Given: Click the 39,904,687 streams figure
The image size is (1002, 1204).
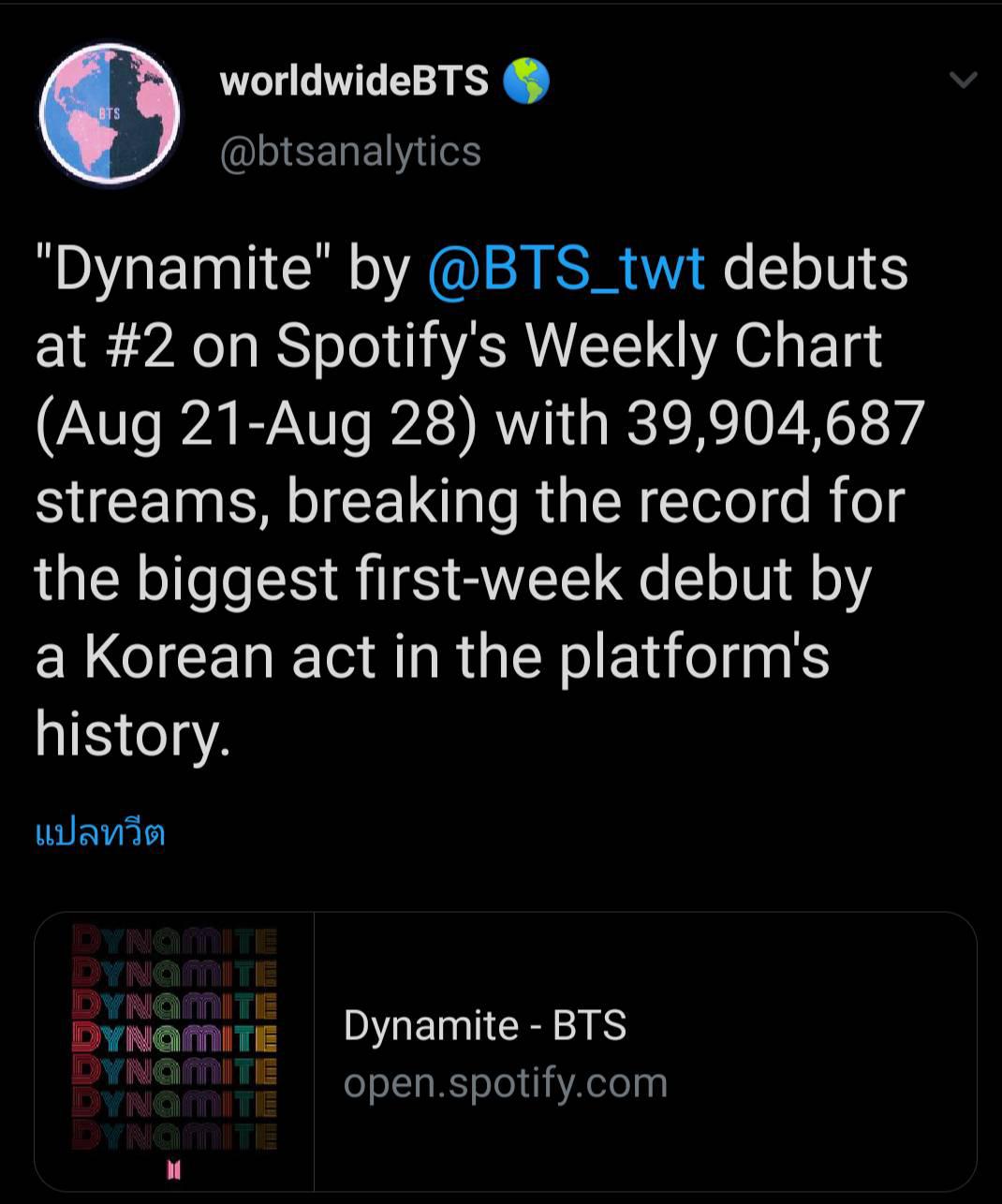Looking at the screenshot, I should (775, 423).
